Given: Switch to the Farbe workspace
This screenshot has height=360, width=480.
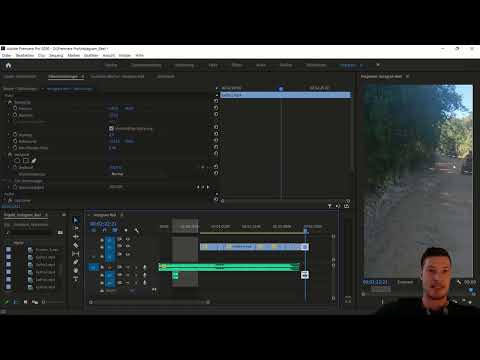Looking at the screenshot, I should (213, 65).
